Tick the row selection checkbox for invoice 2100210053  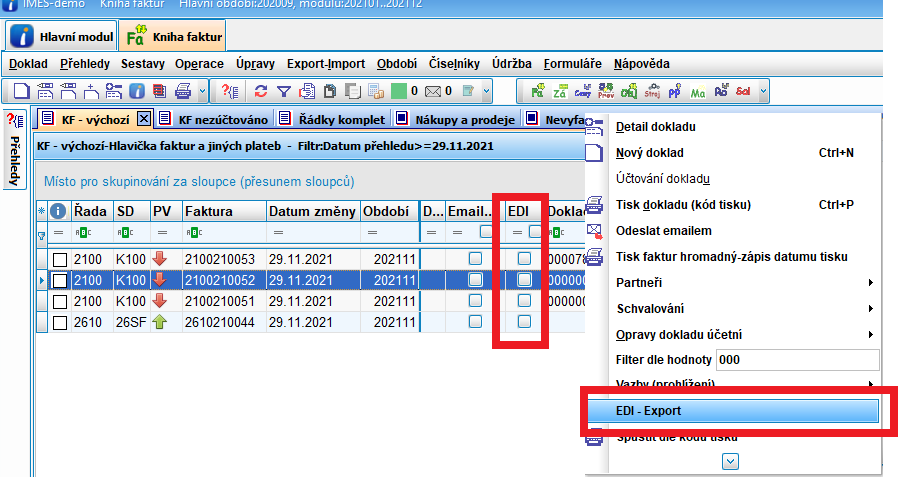tap(60, 260)
